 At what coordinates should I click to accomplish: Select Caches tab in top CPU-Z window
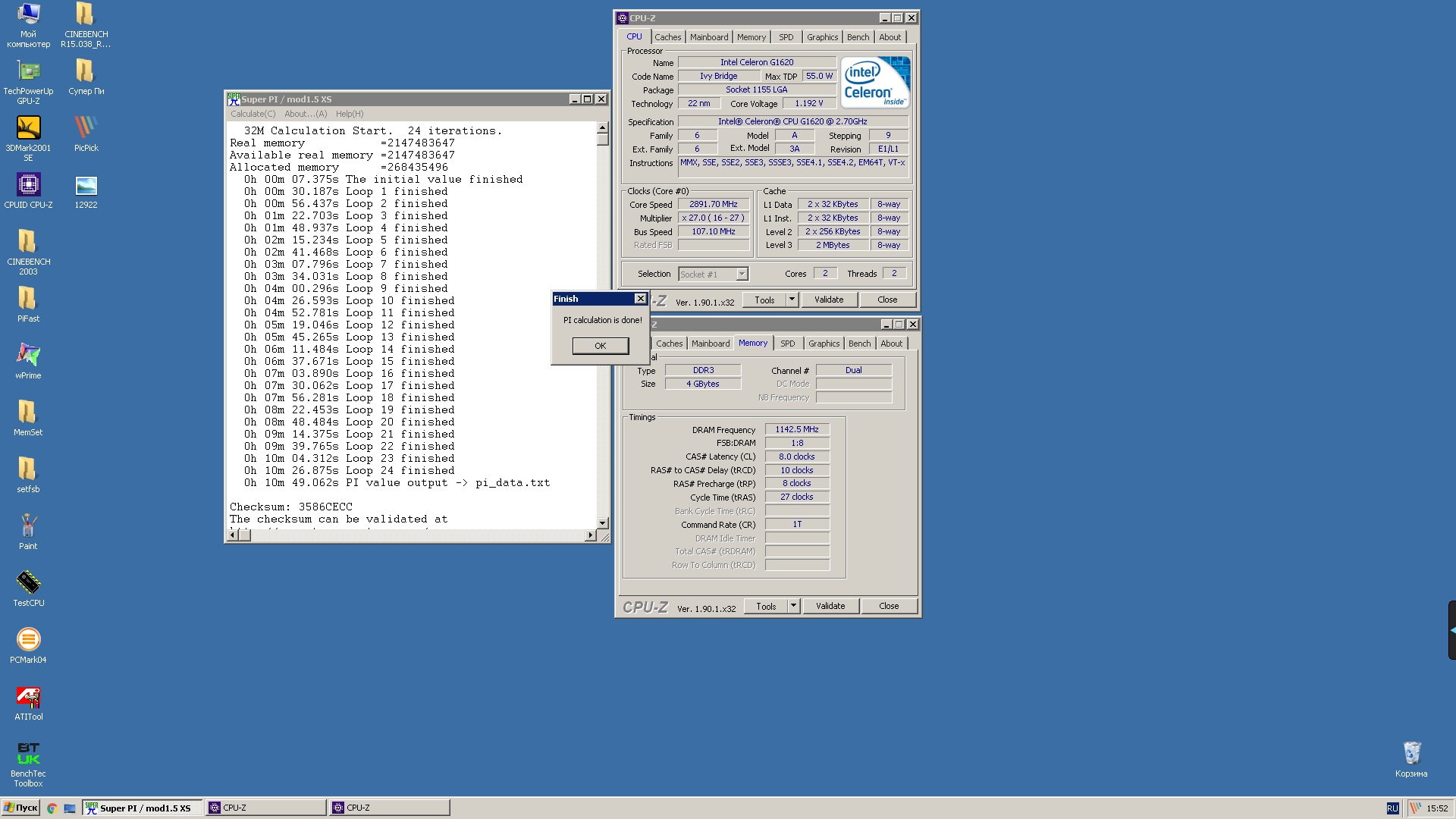(x=667, y=37)
